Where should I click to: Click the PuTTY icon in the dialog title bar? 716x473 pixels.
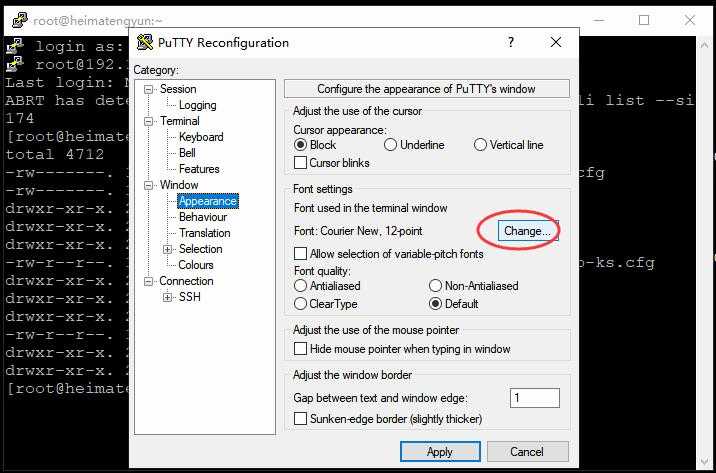145,42
